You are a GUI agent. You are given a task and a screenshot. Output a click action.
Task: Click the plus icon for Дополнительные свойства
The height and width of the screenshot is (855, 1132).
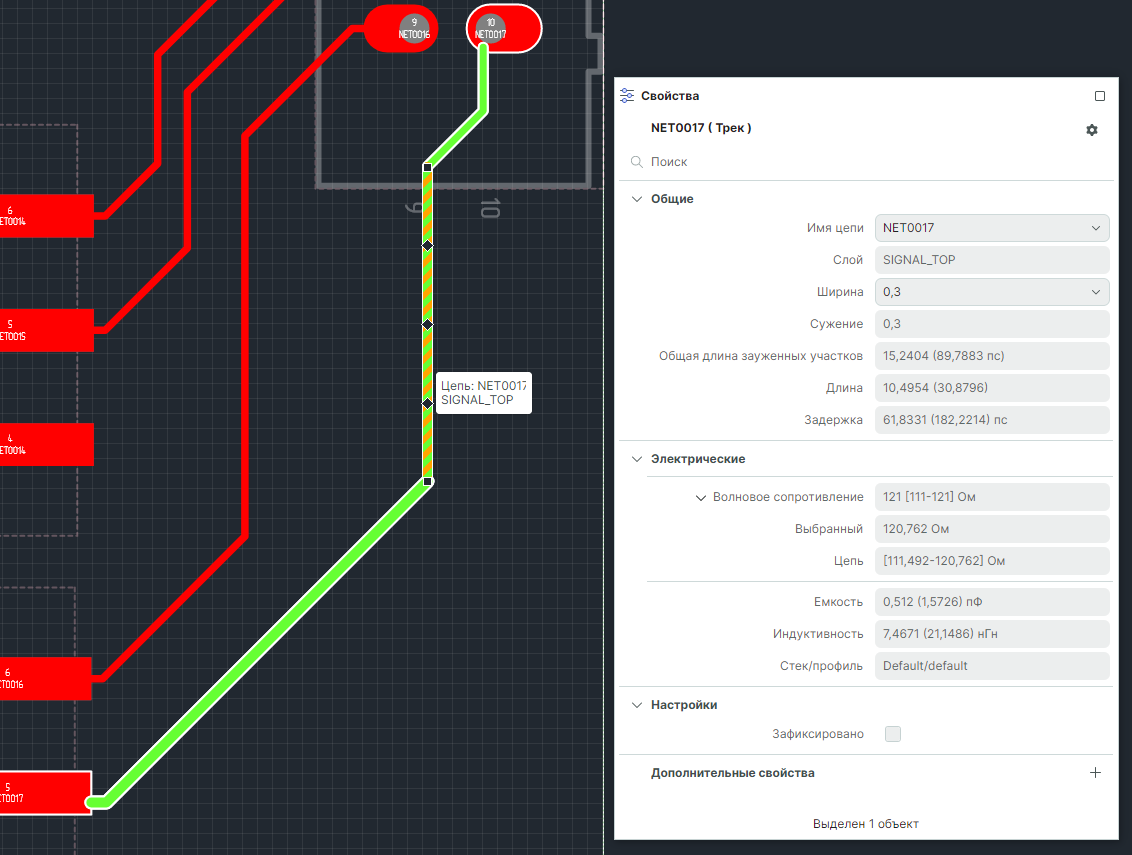point(1095,773)
